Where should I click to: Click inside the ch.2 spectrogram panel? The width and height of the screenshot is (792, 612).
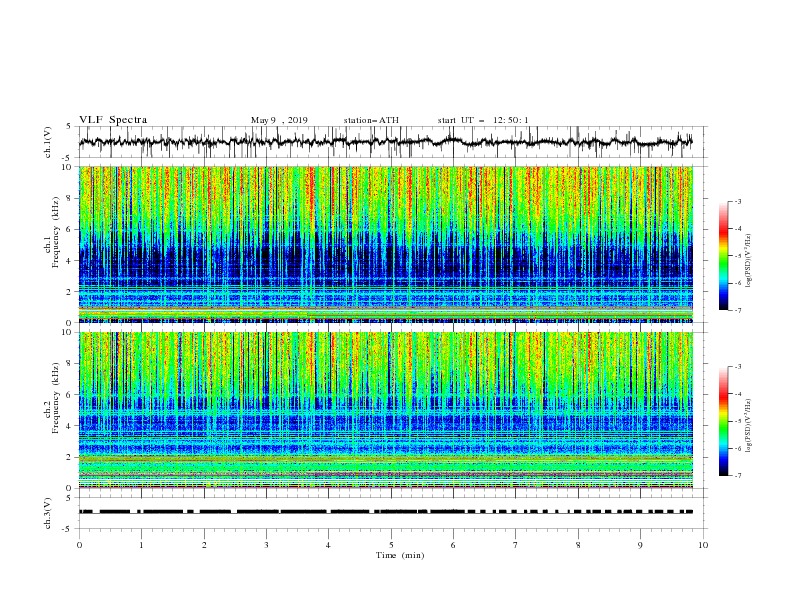point(386,410)
